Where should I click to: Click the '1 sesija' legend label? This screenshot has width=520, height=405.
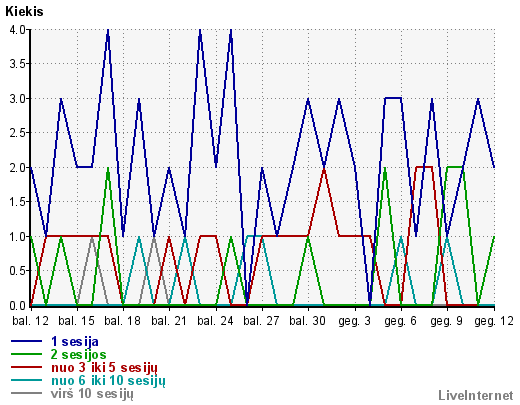pos(75,342)
